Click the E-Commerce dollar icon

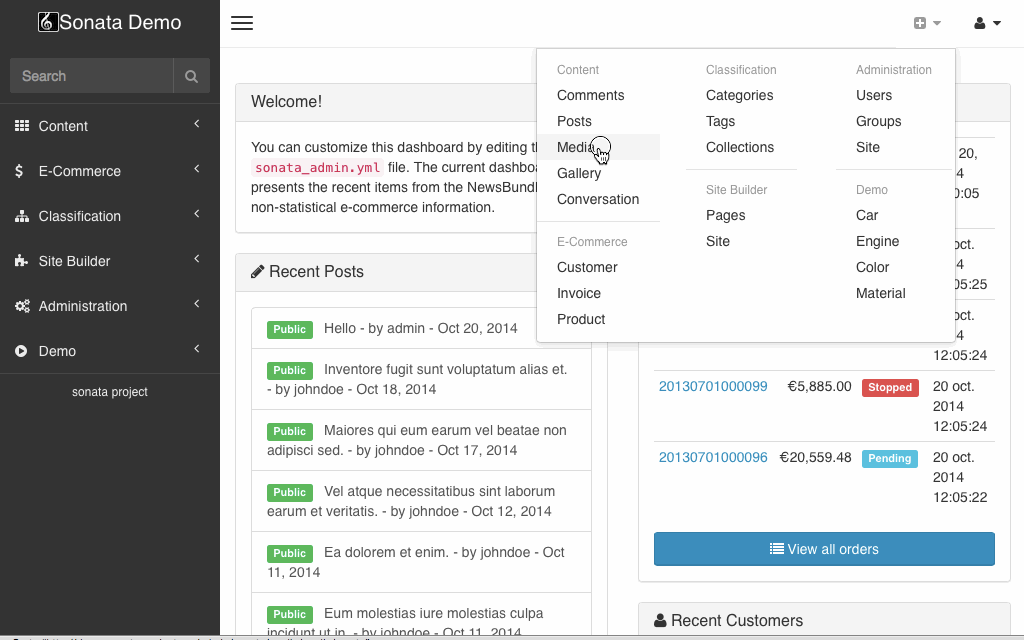coord(21,171)
